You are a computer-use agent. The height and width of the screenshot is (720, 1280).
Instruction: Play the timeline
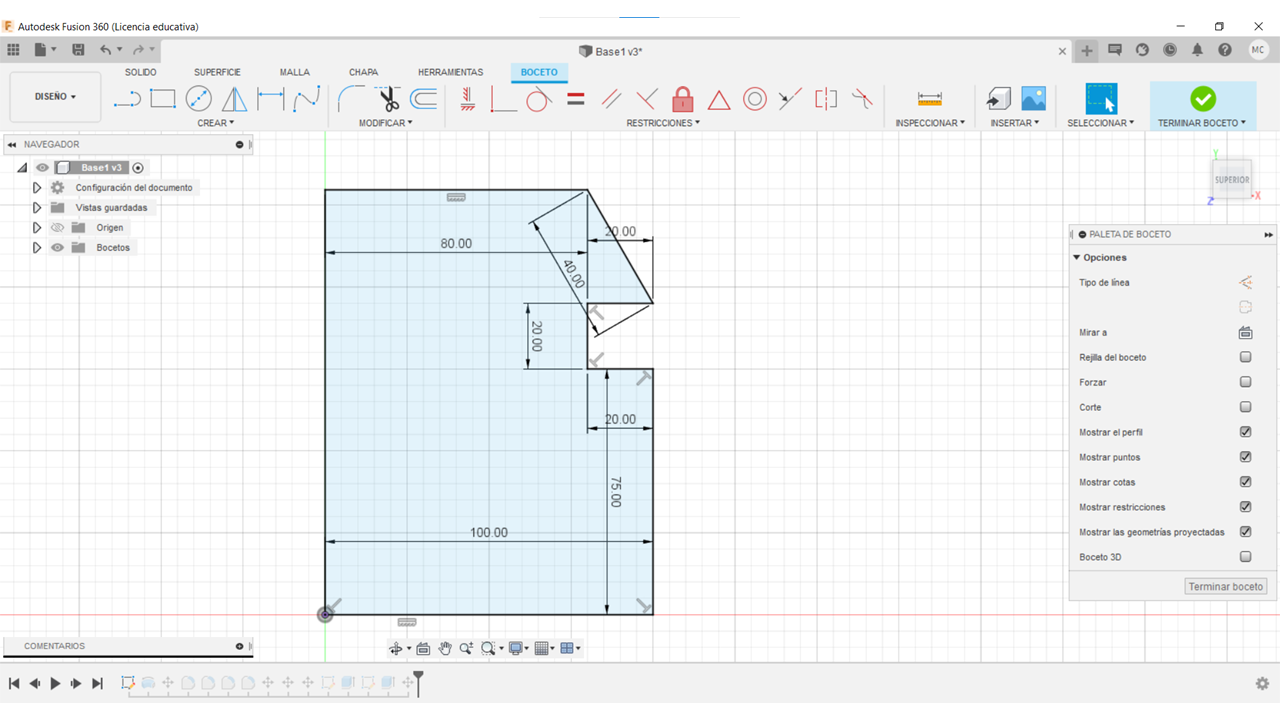[x=55, y=684]
